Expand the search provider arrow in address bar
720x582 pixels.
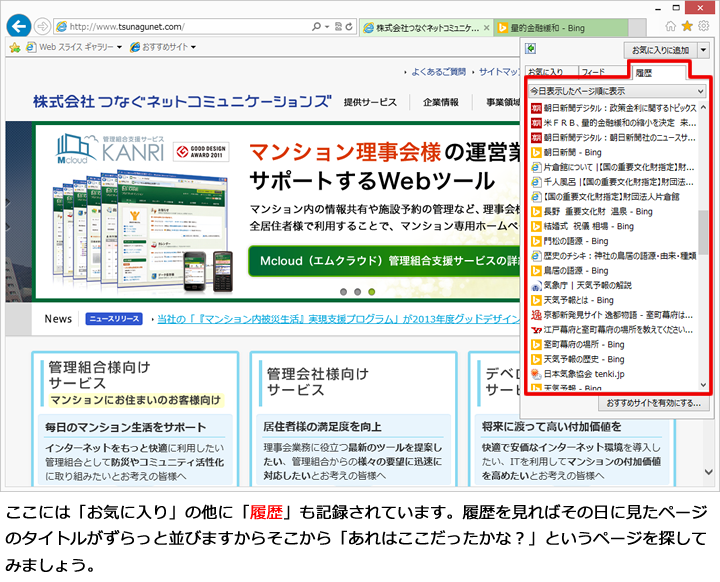tap(327, 27)
